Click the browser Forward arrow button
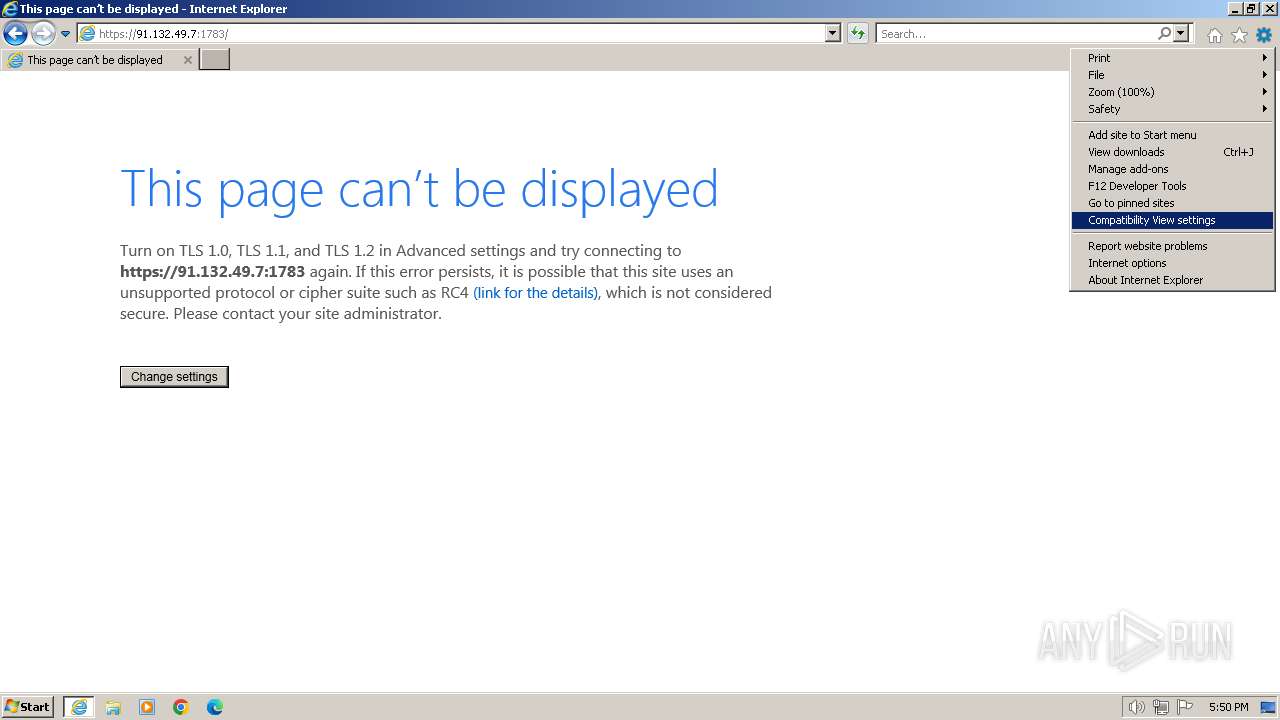This screenshot has height=720, width=1280. pos(43,34)
